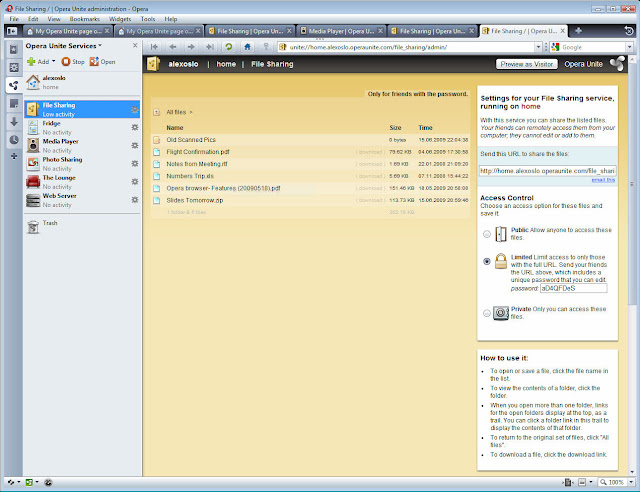Open the Trash in the Unite panel
The image size is (640, 492).
(42, 226)
